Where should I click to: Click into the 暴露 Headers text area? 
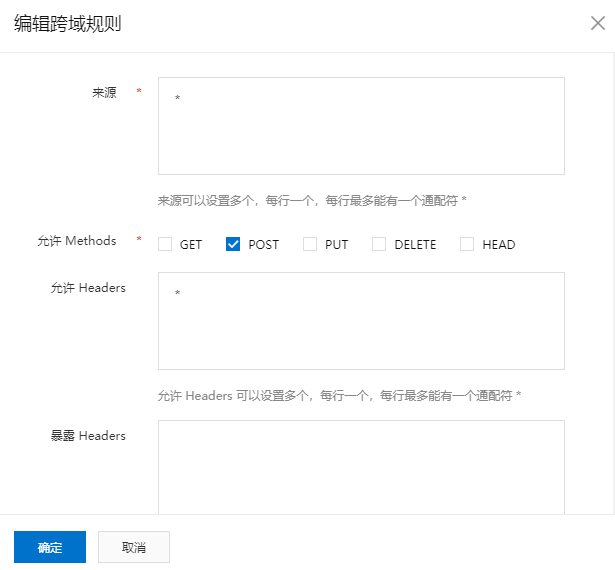pyautogui.click(x=361, y=467)
